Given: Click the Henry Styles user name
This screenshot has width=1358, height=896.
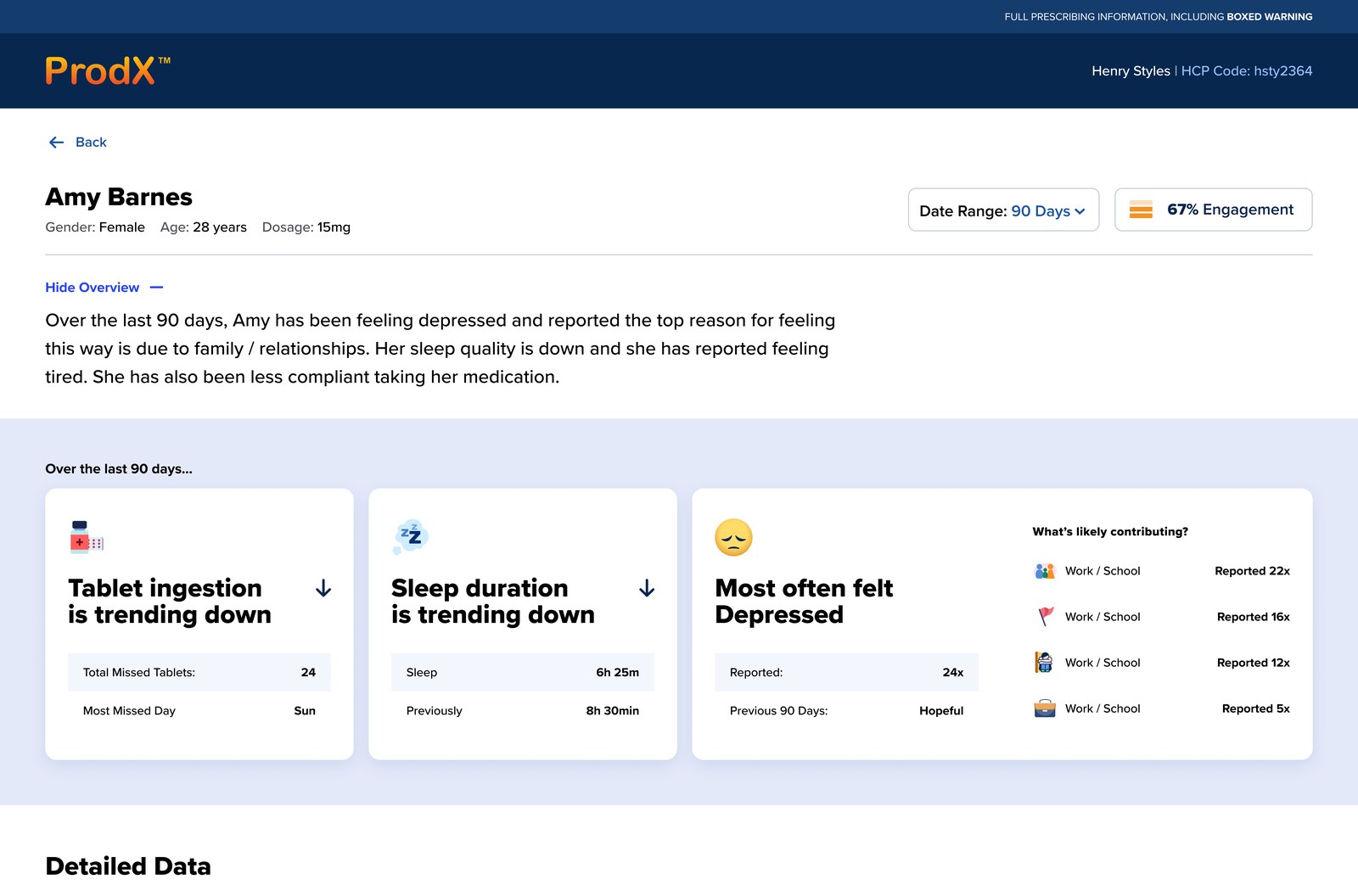Looking at the screenshot, I should 1131,71.
